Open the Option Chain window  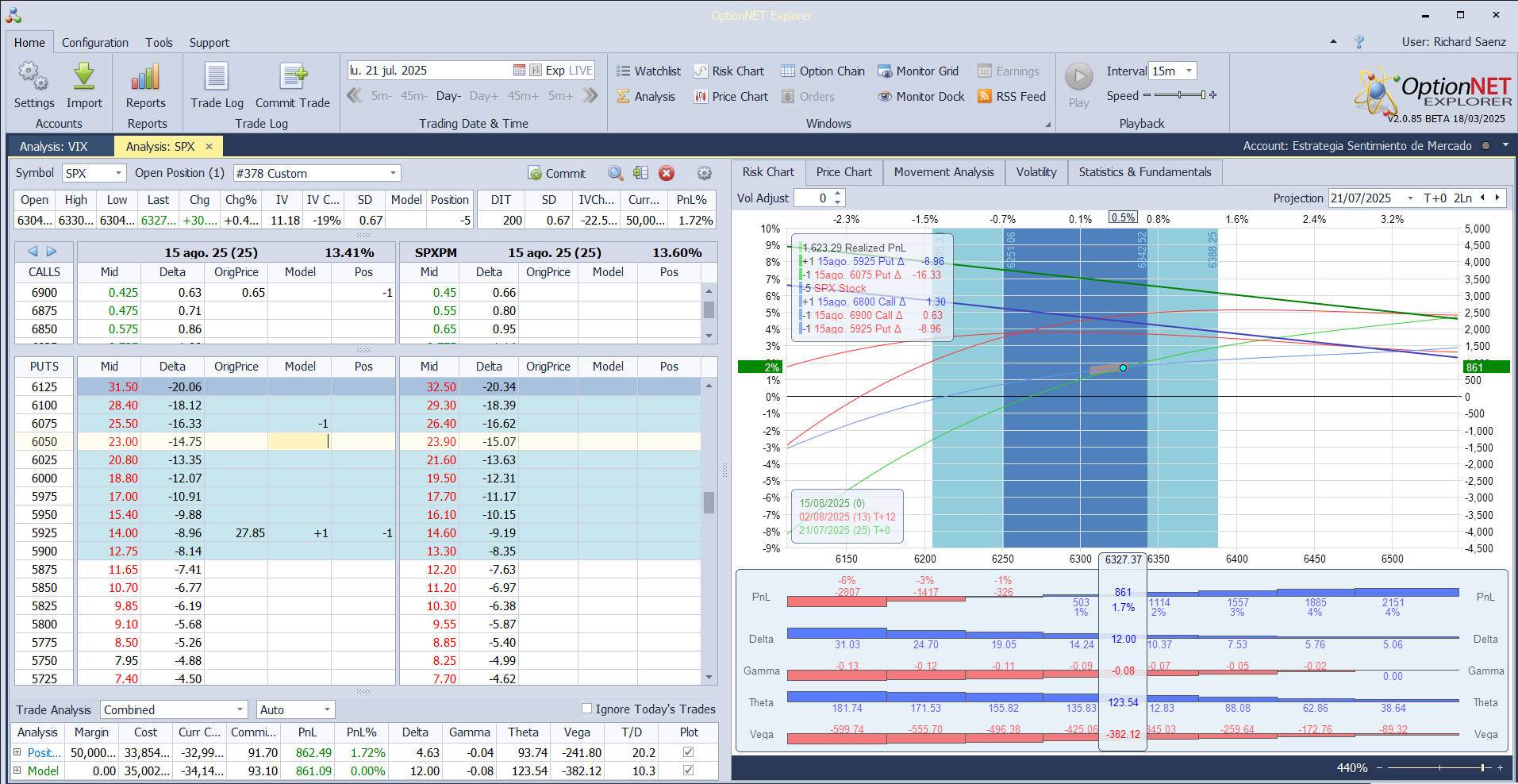(x=823, y=71)
